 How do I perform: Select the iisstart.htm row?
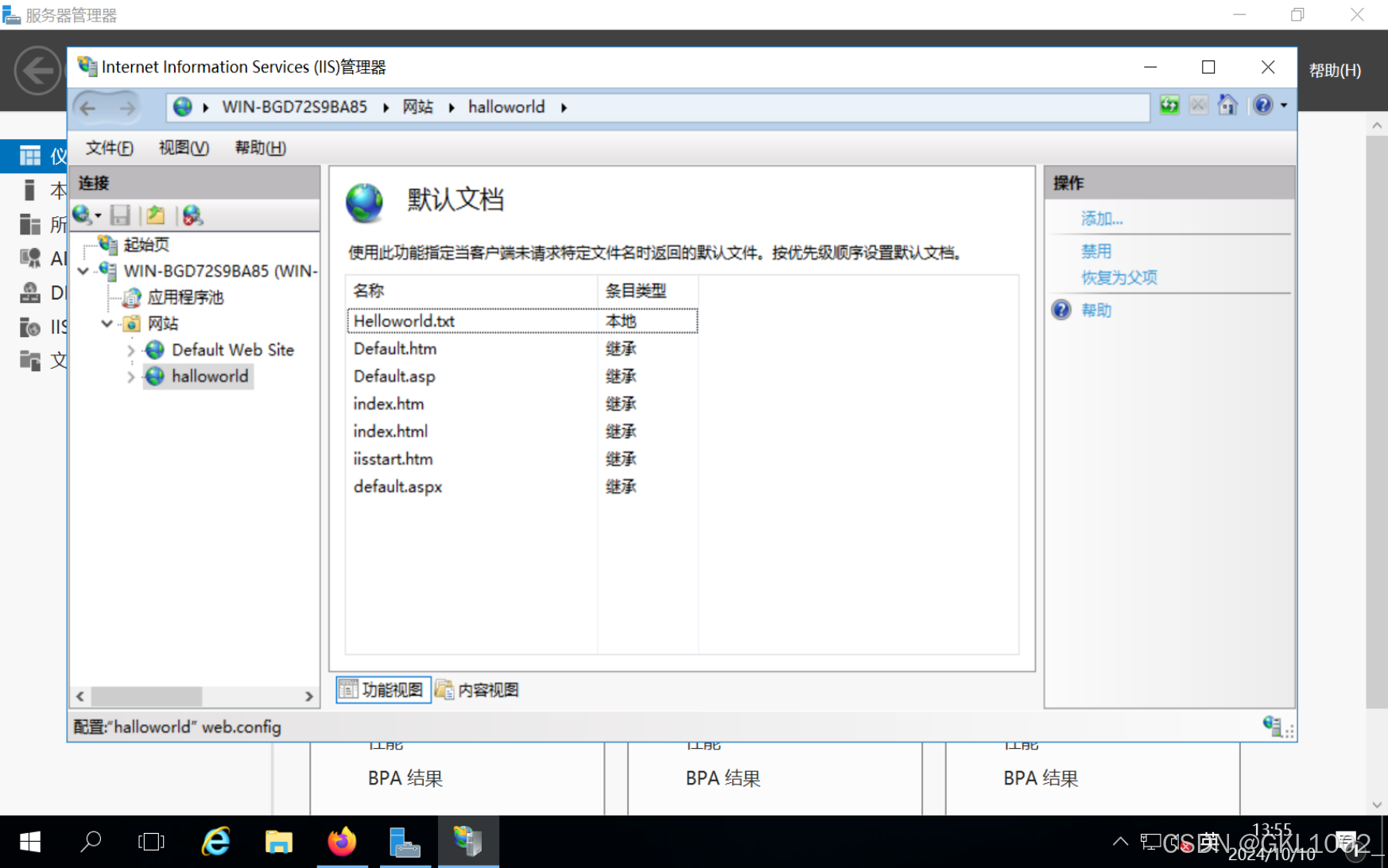tap(522, 459)
